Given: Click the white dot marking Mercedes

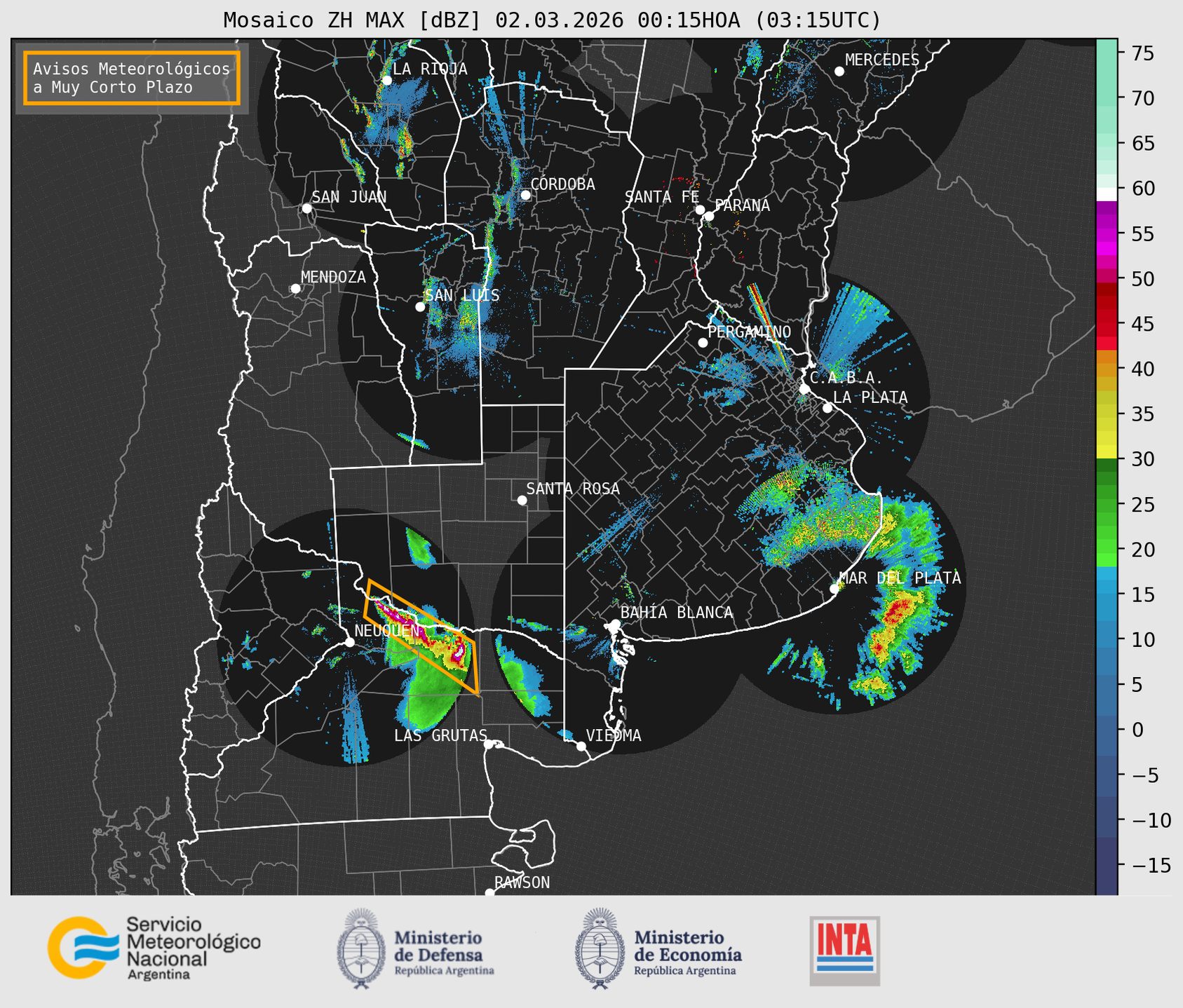Looking at the screenshot, I should pyautogui.click(x=839, y=71).
